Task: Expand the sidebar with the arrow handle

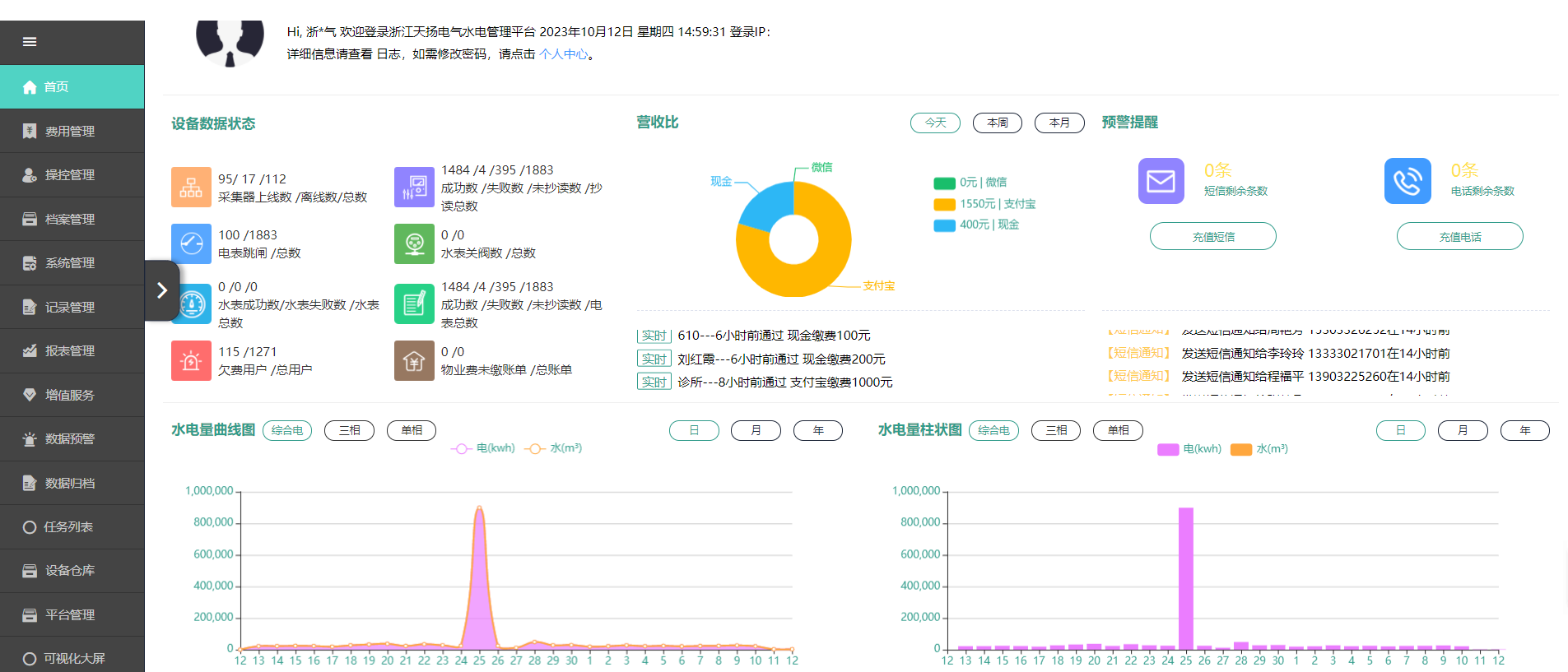Action: 162,290
